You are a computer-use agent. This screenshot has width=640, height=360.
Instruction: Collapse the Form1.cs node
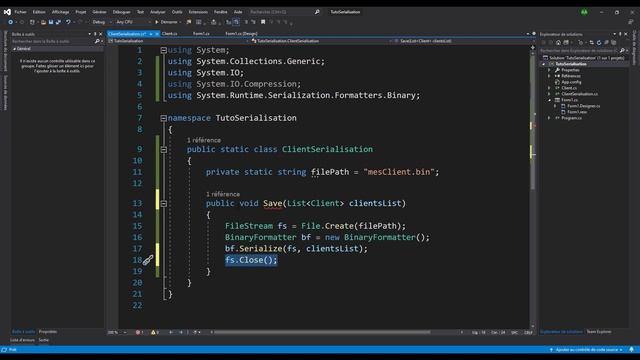549,100
